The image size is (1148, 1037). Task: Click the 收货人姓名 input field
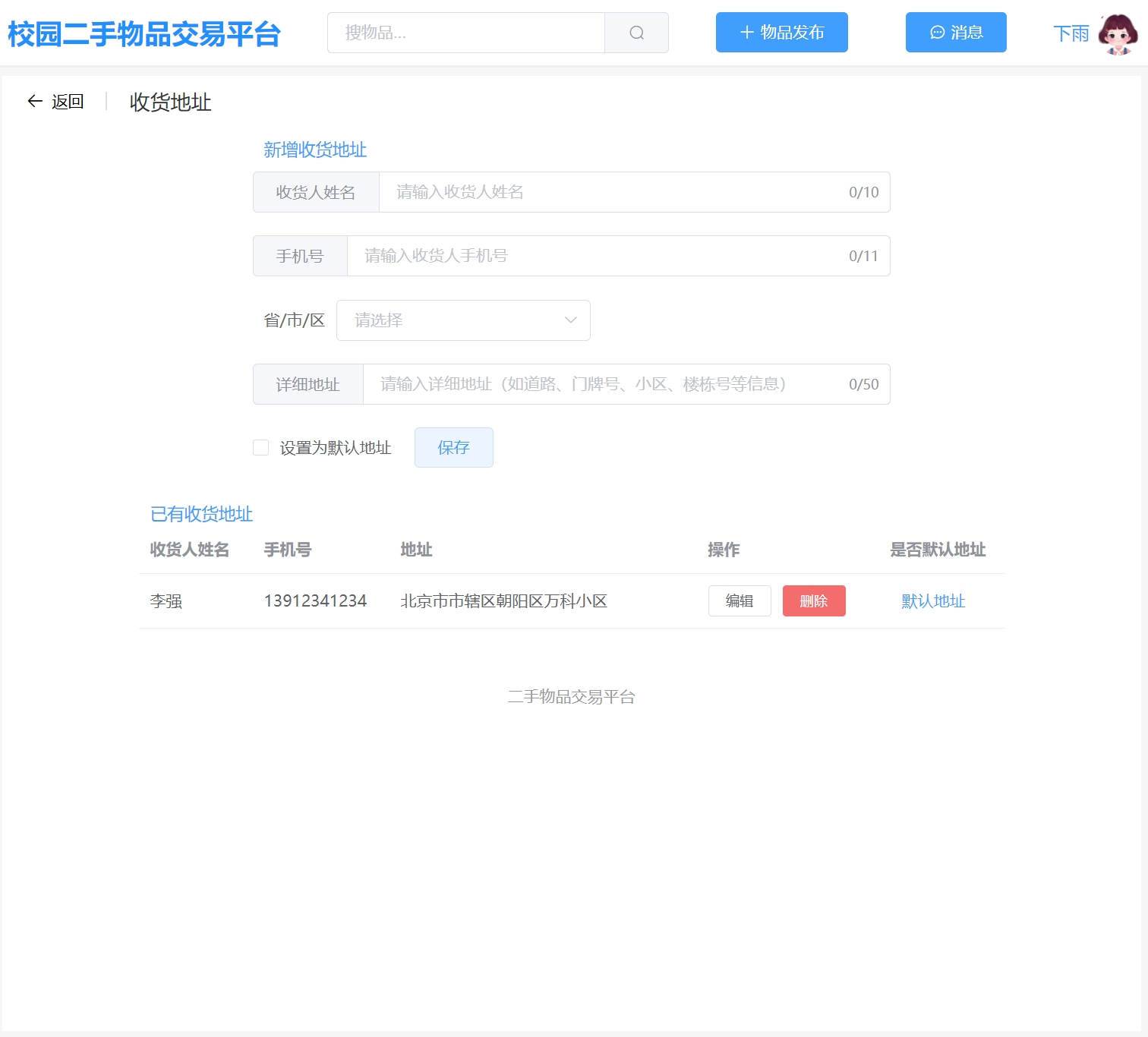(x=634, y=192)
